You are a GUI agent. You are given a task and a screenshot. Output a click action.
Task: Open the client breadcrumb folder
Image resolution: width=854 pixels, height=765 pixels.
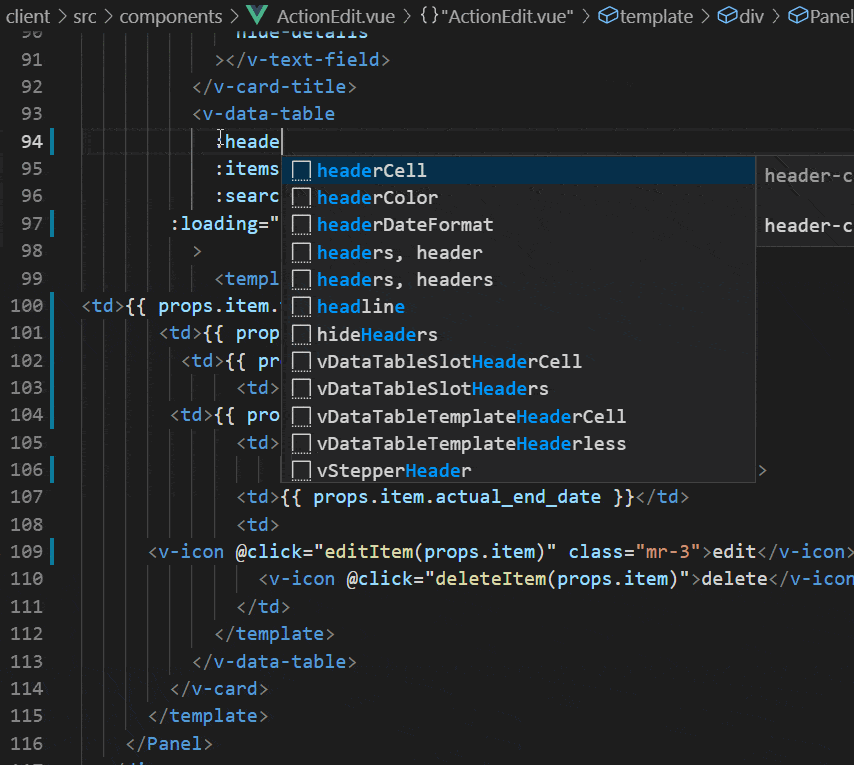click(x=28, y=16)
